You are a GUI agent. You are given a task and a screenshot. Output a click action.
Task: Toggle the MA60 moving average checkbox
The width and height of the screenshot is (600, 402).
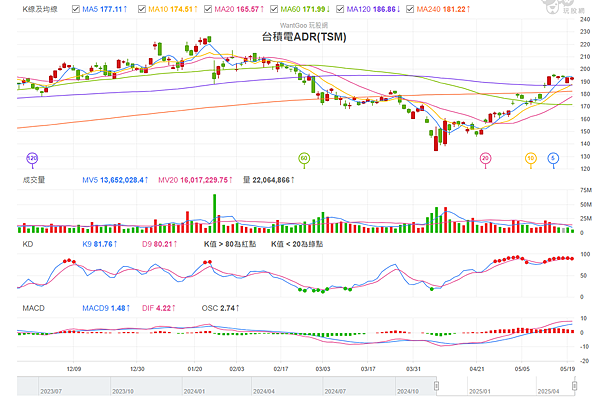(x=274, y=9)
